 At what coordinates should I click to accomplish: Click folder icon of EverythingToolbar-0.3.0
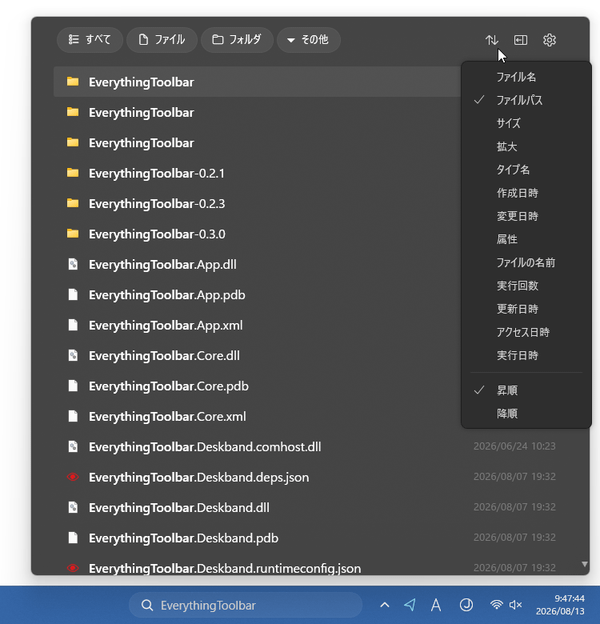pyautogui.click(x=73, y=234)
